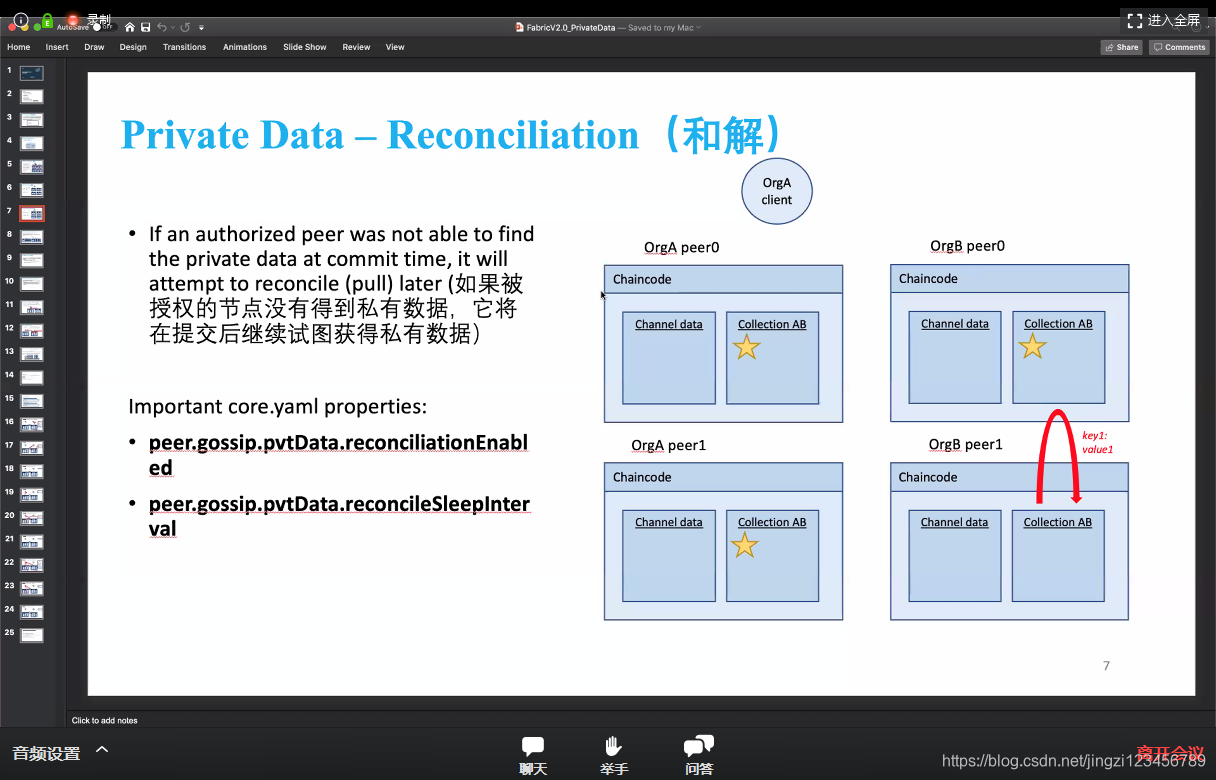The height and width of the screenshot is (780, 1216).
Task: Select slide 13 thumbnail
Action: (32, 354)
